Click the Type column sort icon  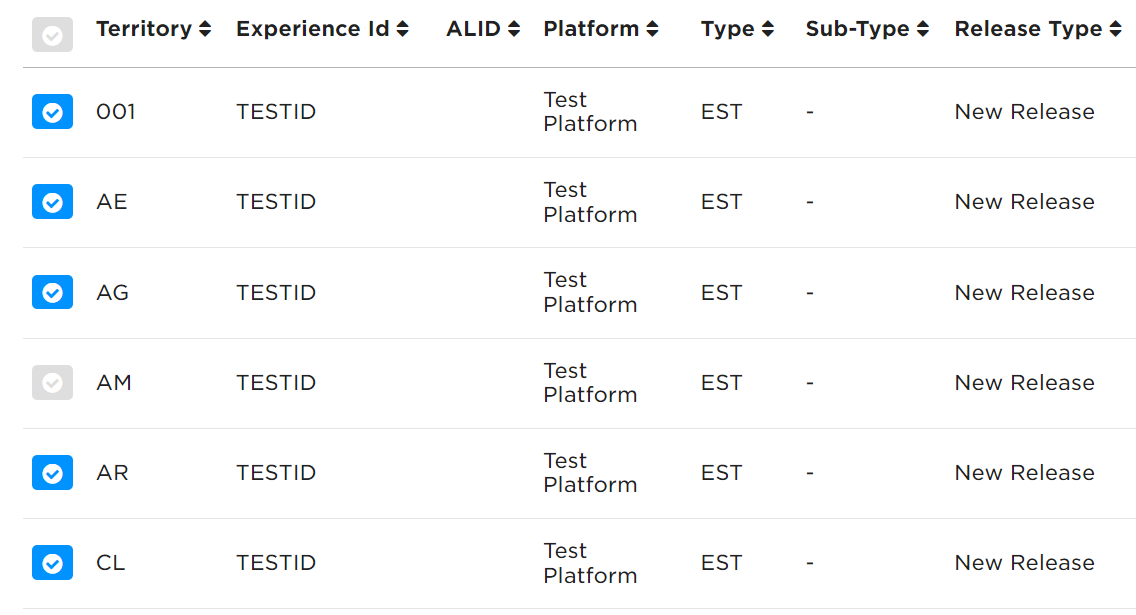click(x=768, y=29)
